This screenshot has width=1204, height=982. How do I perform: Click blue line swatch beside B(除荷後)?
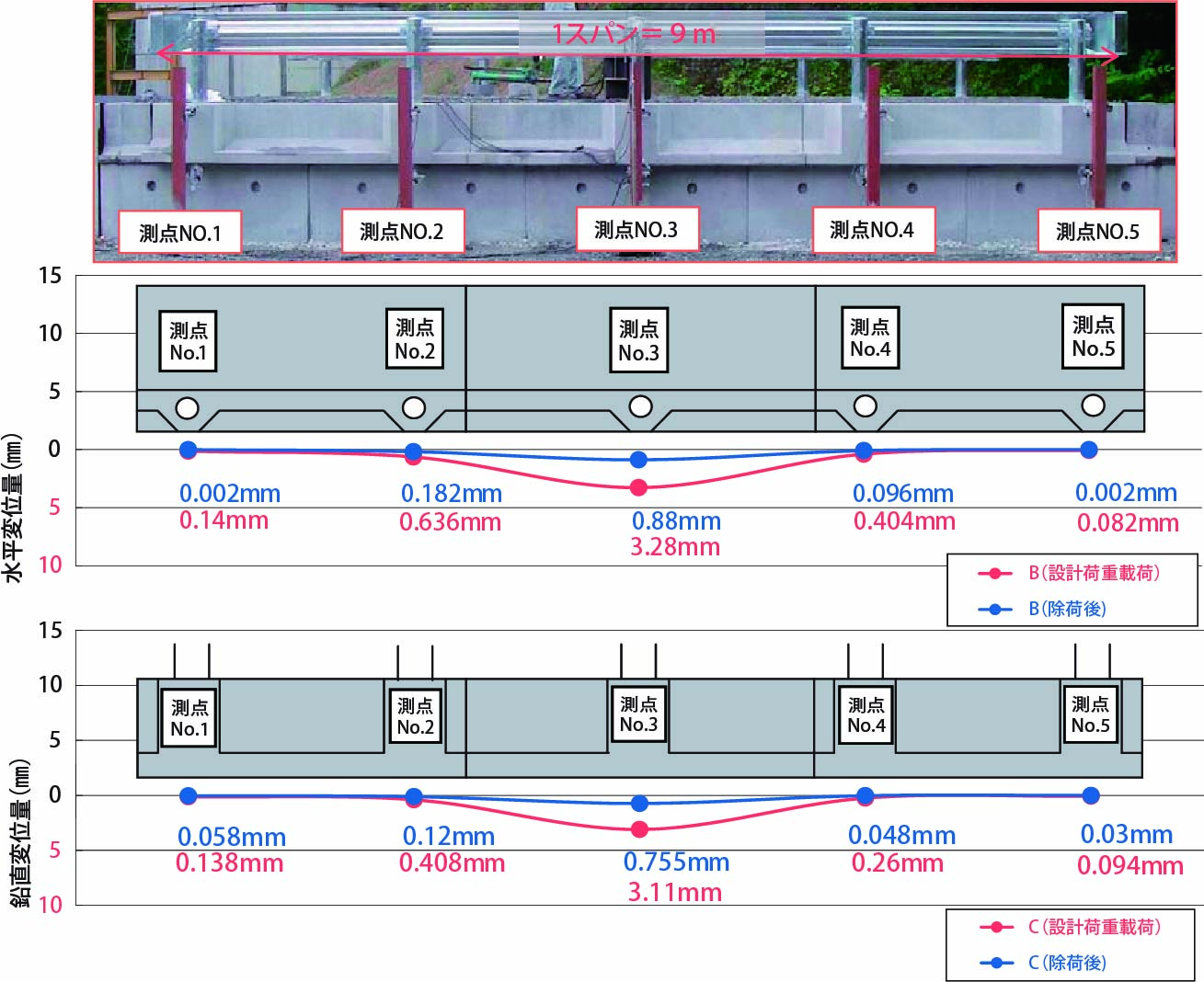click(995, 609)
